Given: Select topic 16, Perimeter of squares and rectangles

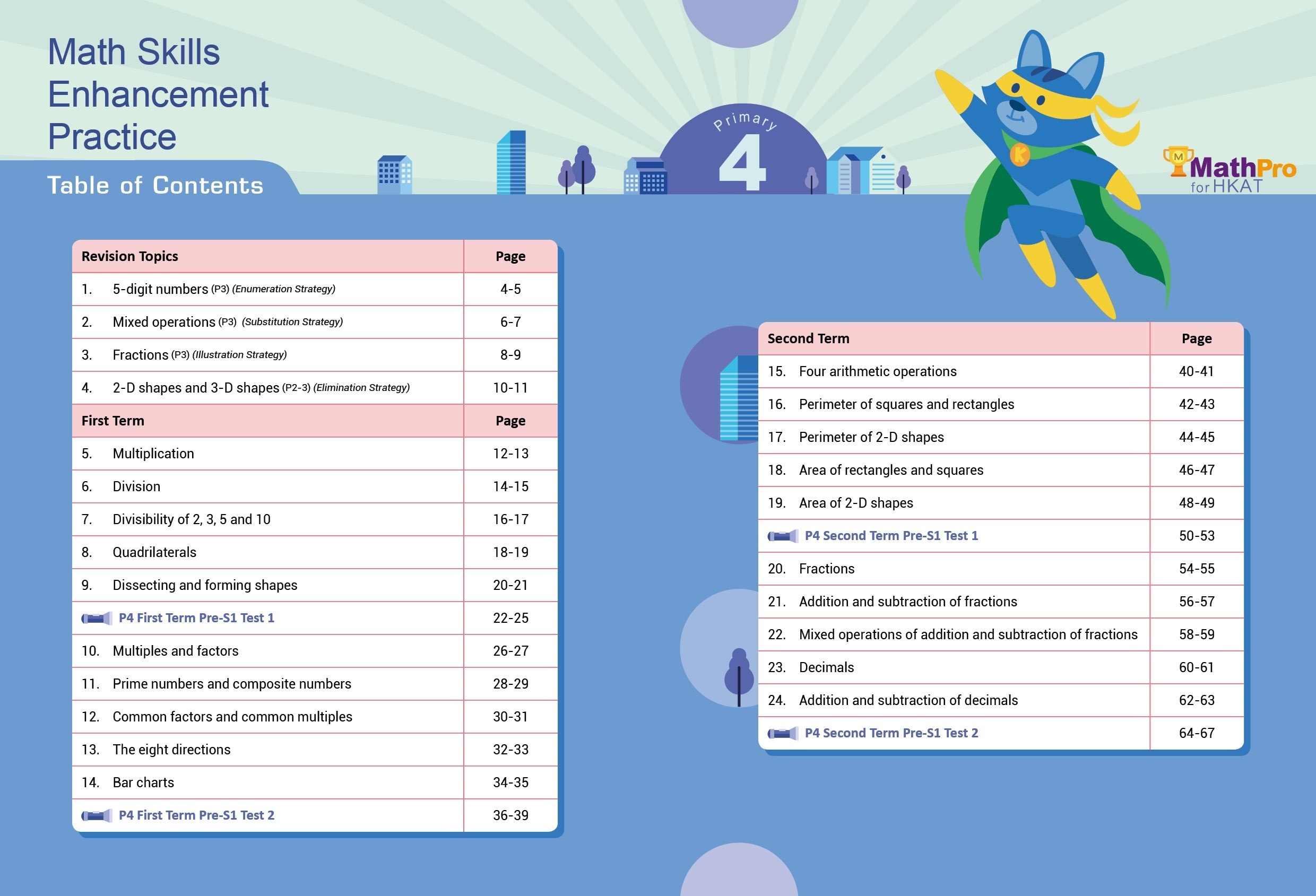Looking at the screenshot, I should 954,404.
